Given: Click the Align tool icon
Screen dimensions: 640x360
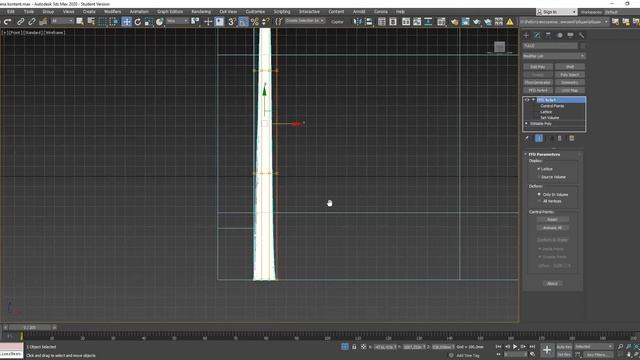Looking at the screenshot, I should [369, 22].
